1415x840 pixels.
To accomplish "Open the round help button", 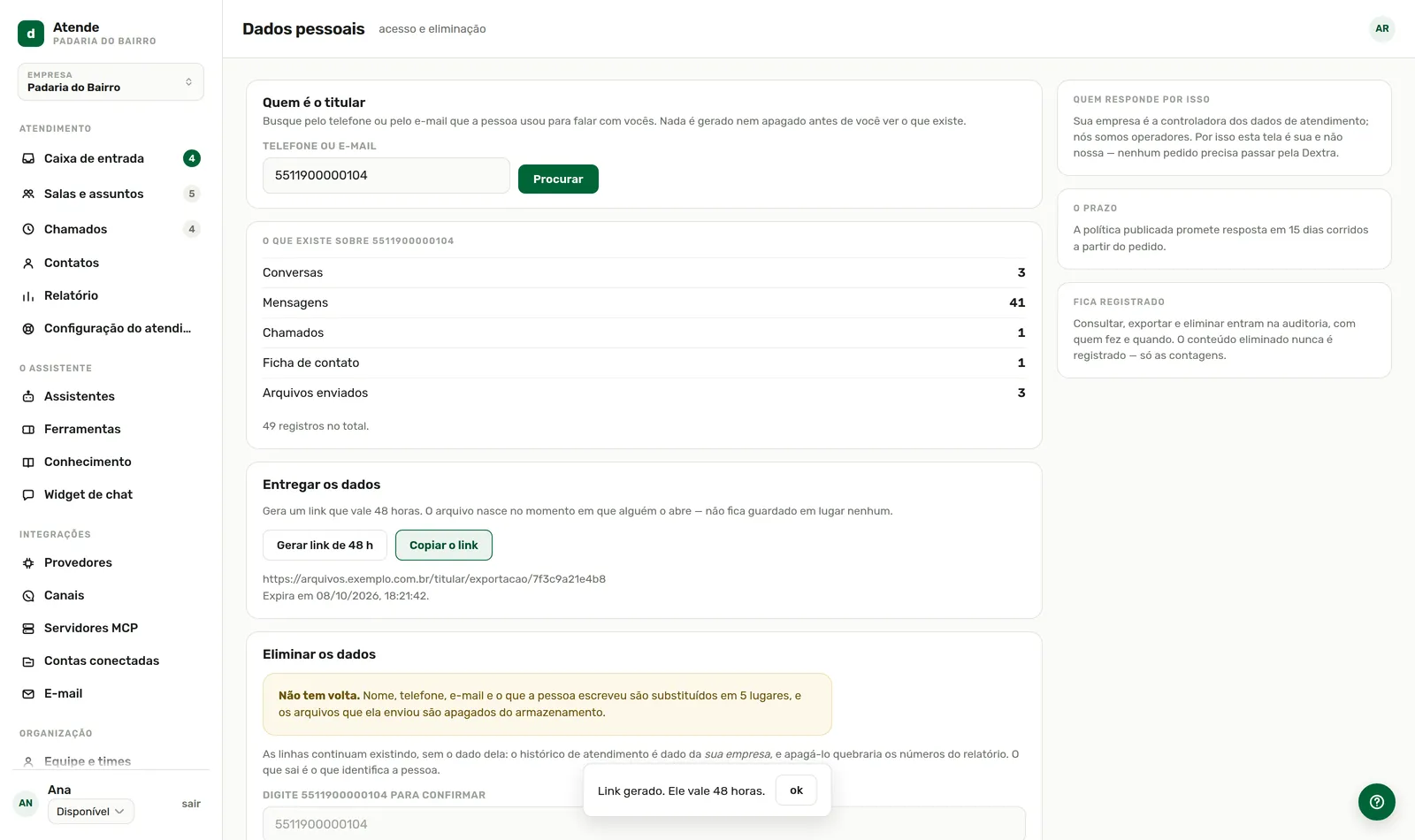I will [1377, 802].
